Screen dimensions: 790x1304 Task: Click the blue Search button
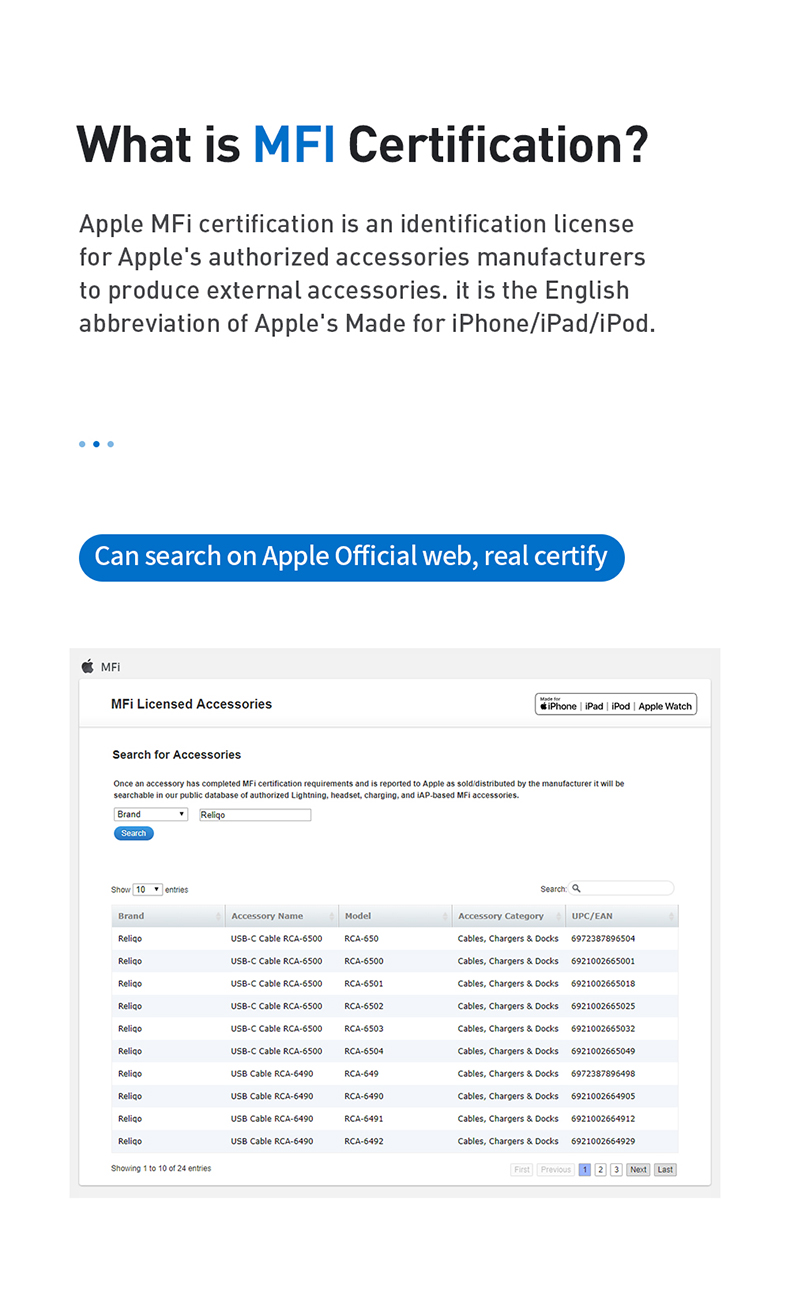click(x=134, y=833)
